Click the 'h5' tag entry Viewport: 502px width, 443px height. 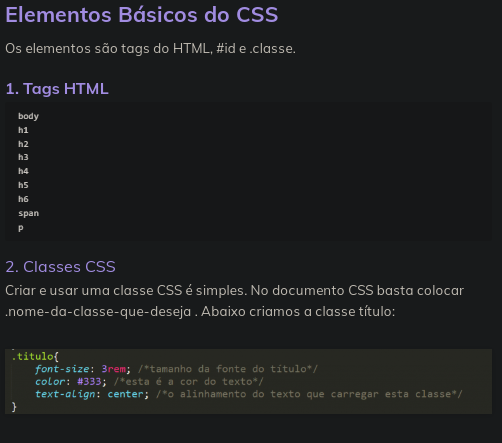(x=23, y=185)
